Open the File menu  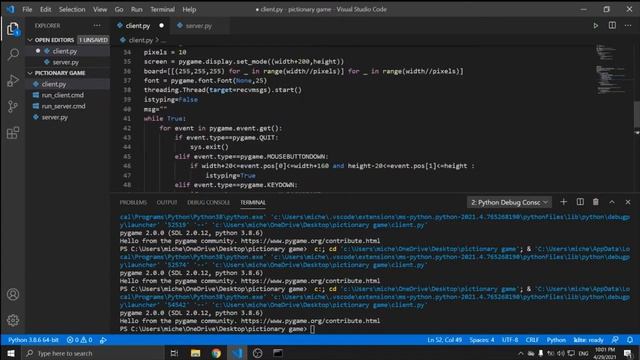click(x=27, y=9)
